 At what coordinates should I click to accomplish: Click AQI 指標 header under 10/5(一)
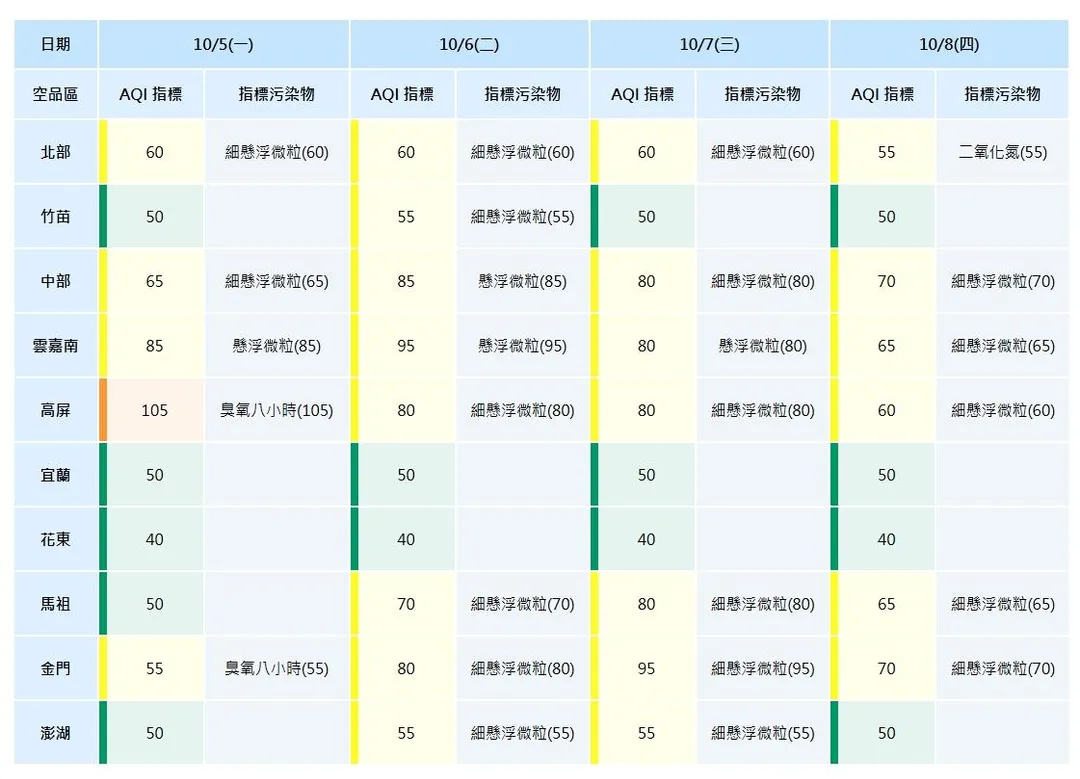[x=151, y=94]
